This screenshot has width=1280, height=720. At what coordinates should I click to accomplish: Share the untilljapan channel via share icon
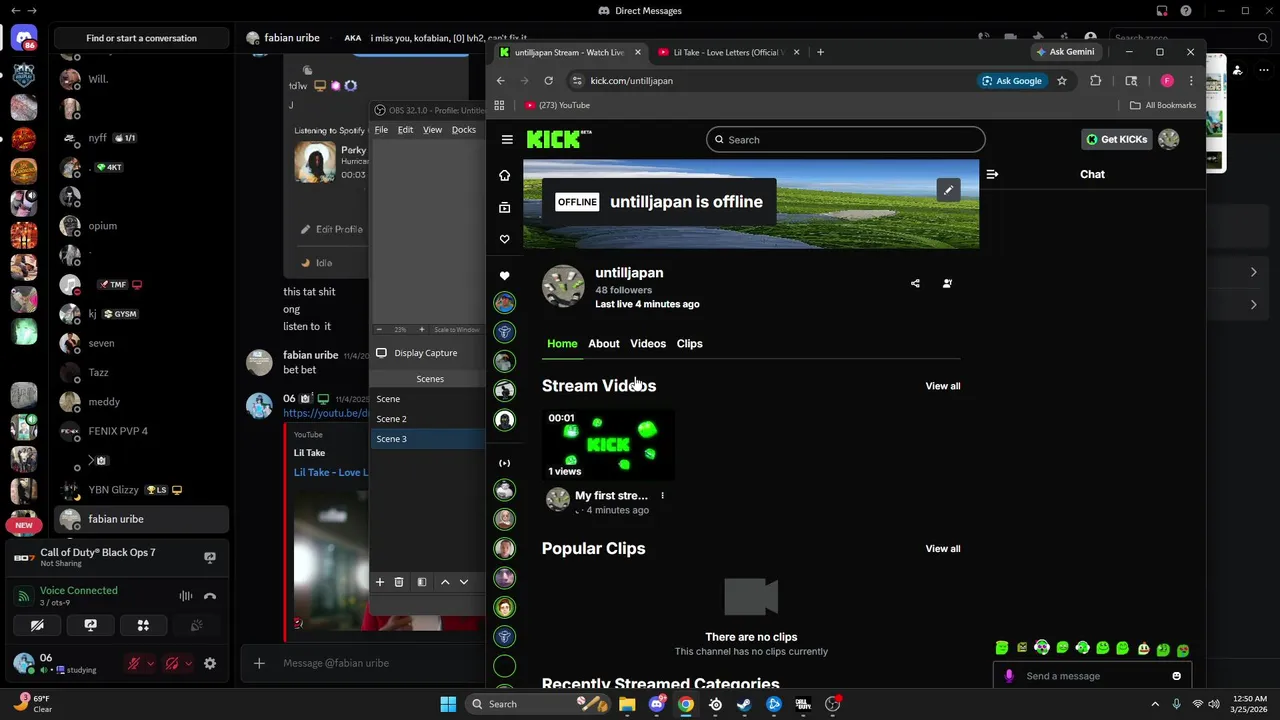coord(915,284)
